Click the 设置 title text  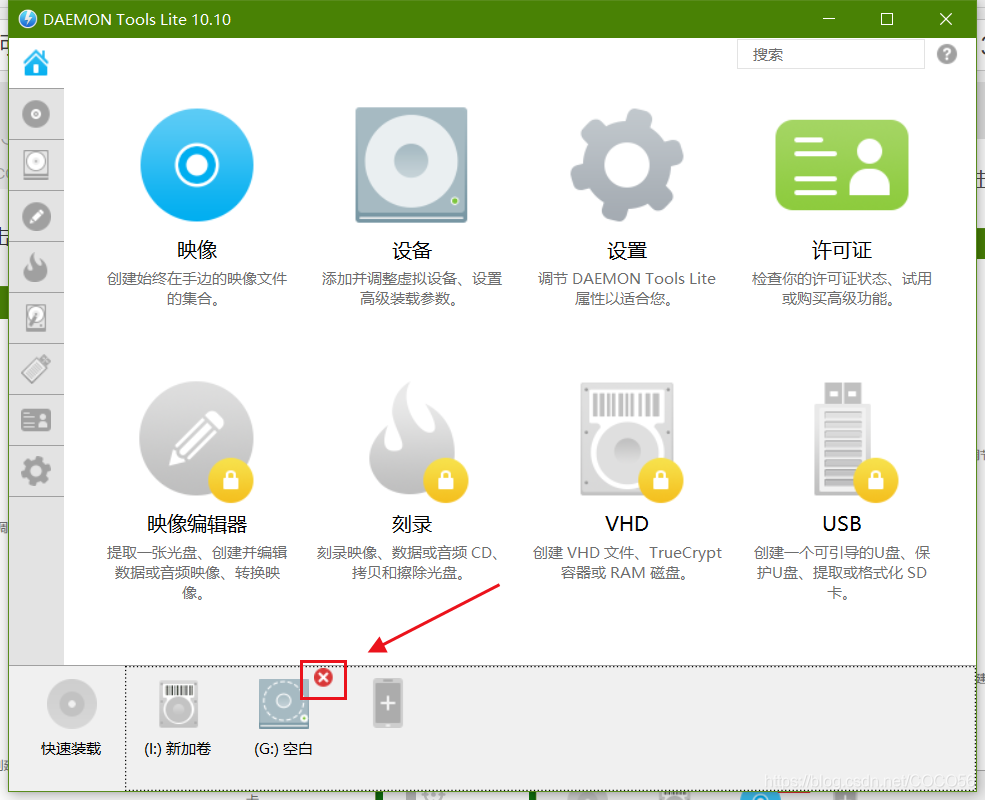click(x=626, y=251)
